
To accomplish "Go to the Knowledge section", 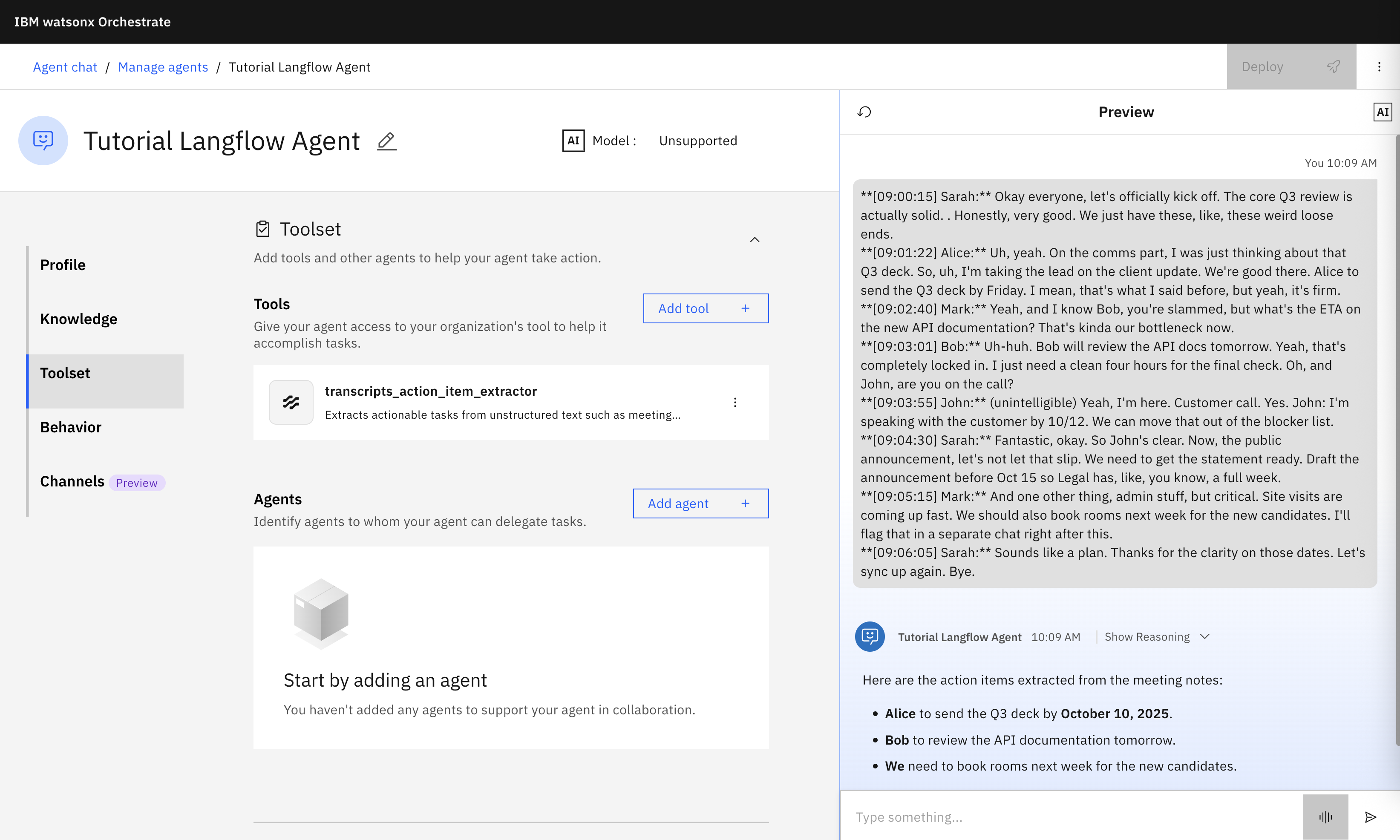I will 79,319.
